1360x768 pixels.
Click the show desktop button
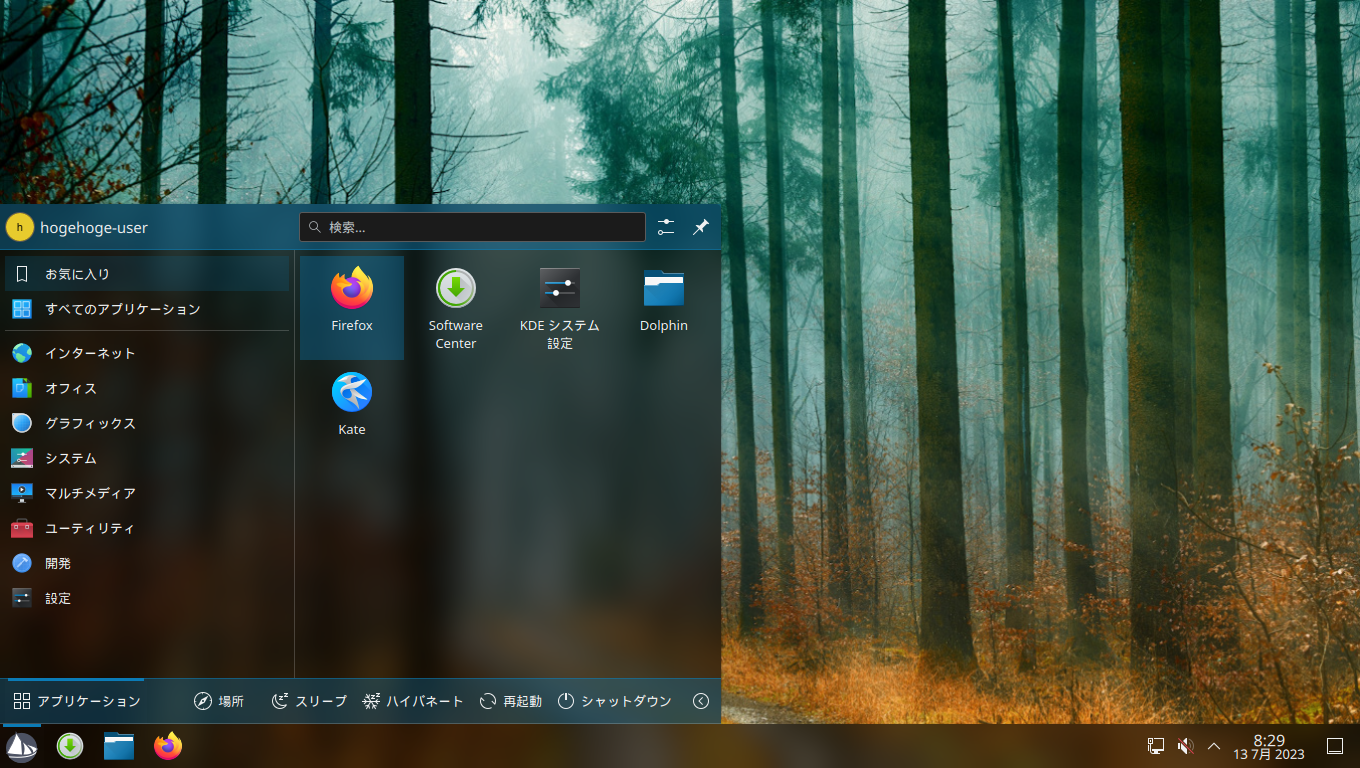pyautogui.click(x=1335, y=746)
